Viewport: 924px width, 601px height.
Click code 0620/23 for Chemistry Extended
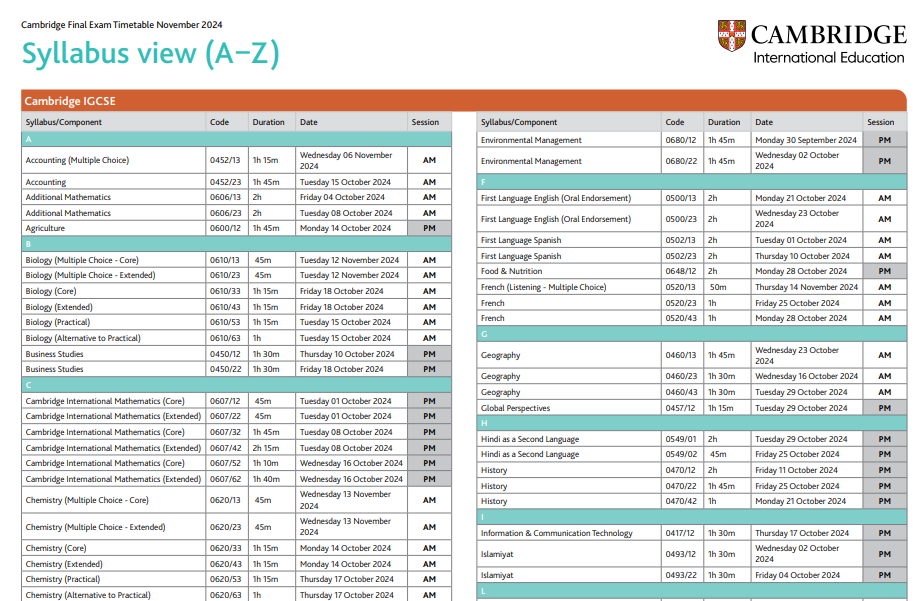(x=225, y=527)
